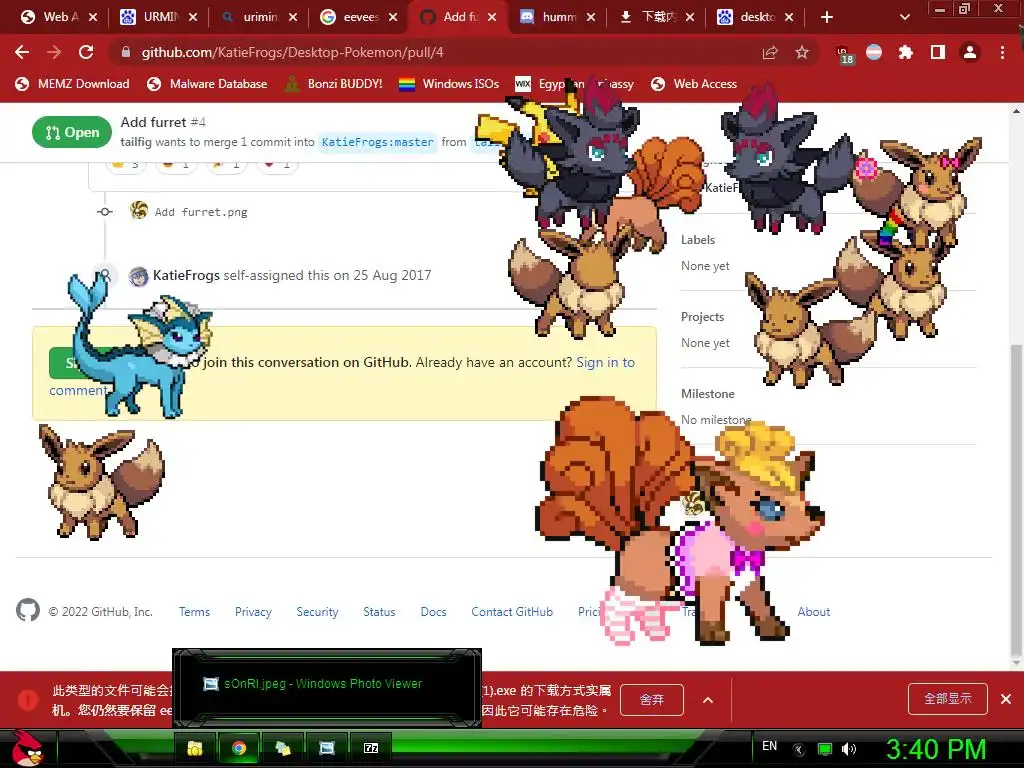Open the Extensions puzzle-piece menu
Screen dimensions: 1024x768
click(x=906, y=52)
